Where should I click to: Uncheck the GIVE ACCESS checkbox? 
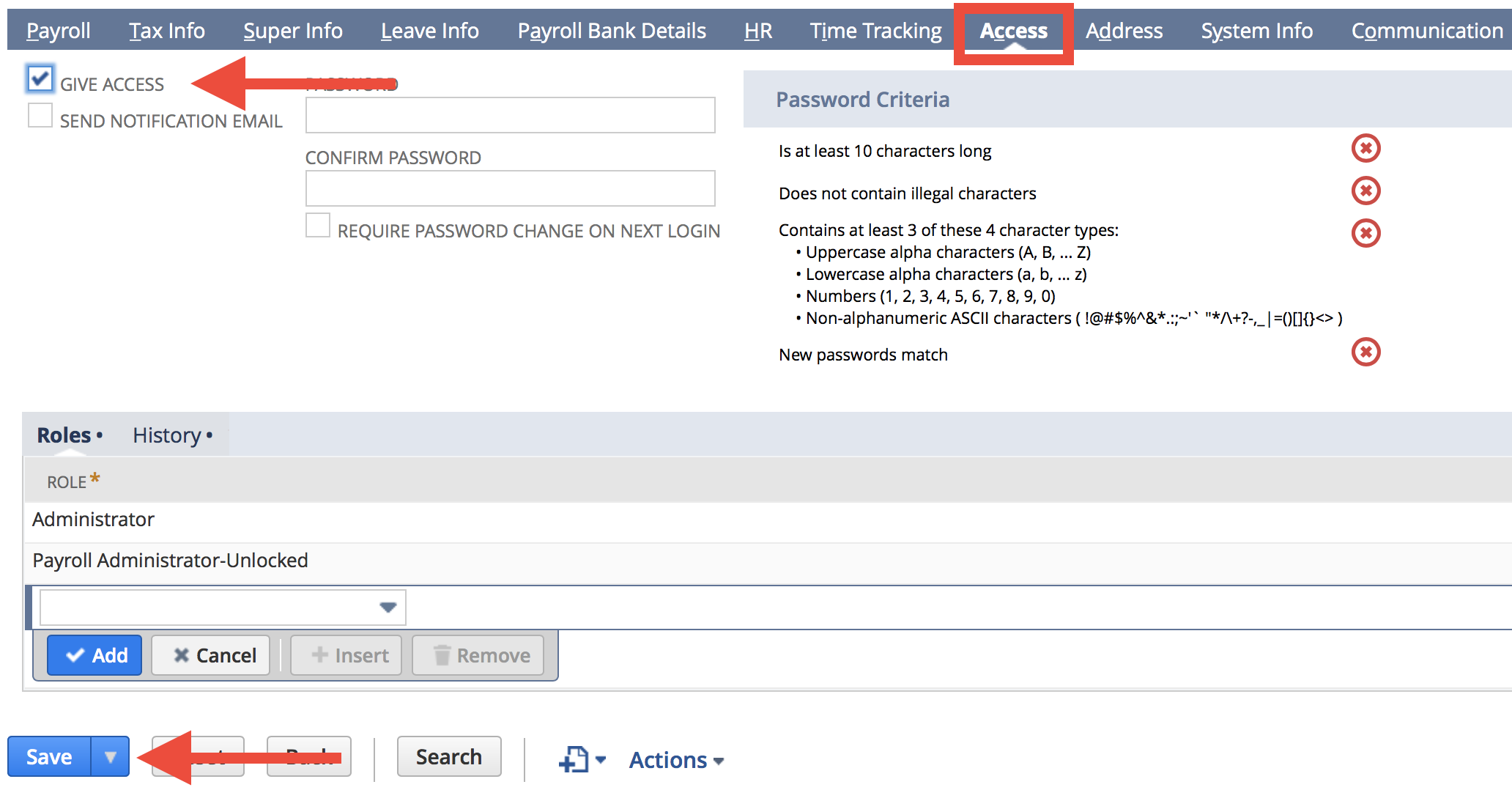point(40,79)
